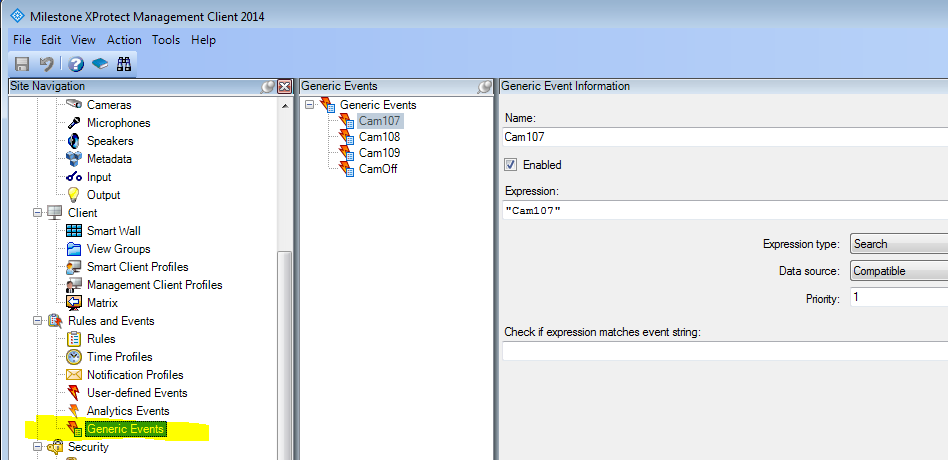The height and width of the screenshot is (460, 948).
Task: Collapse the Security tree node
Action: tap(37, 447)
